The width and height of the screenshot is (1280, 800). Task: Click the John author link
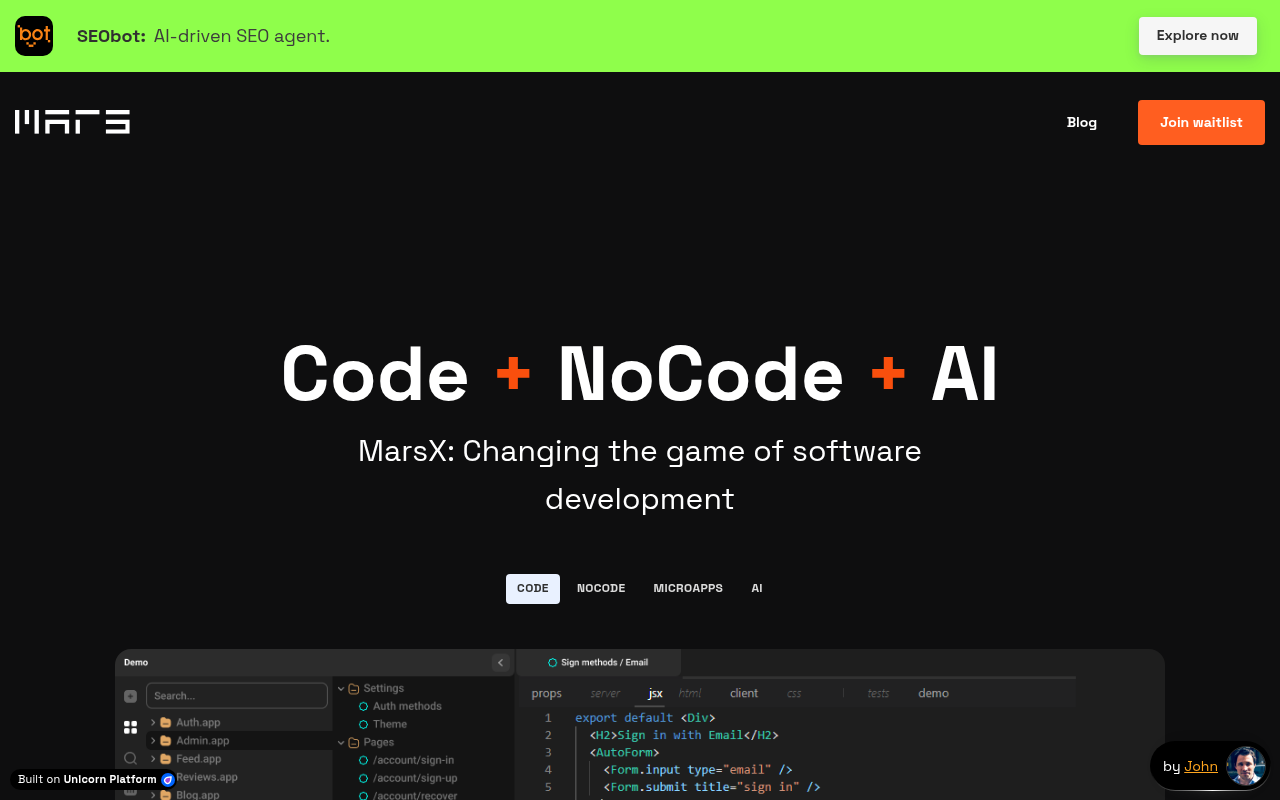[1201, 766]
